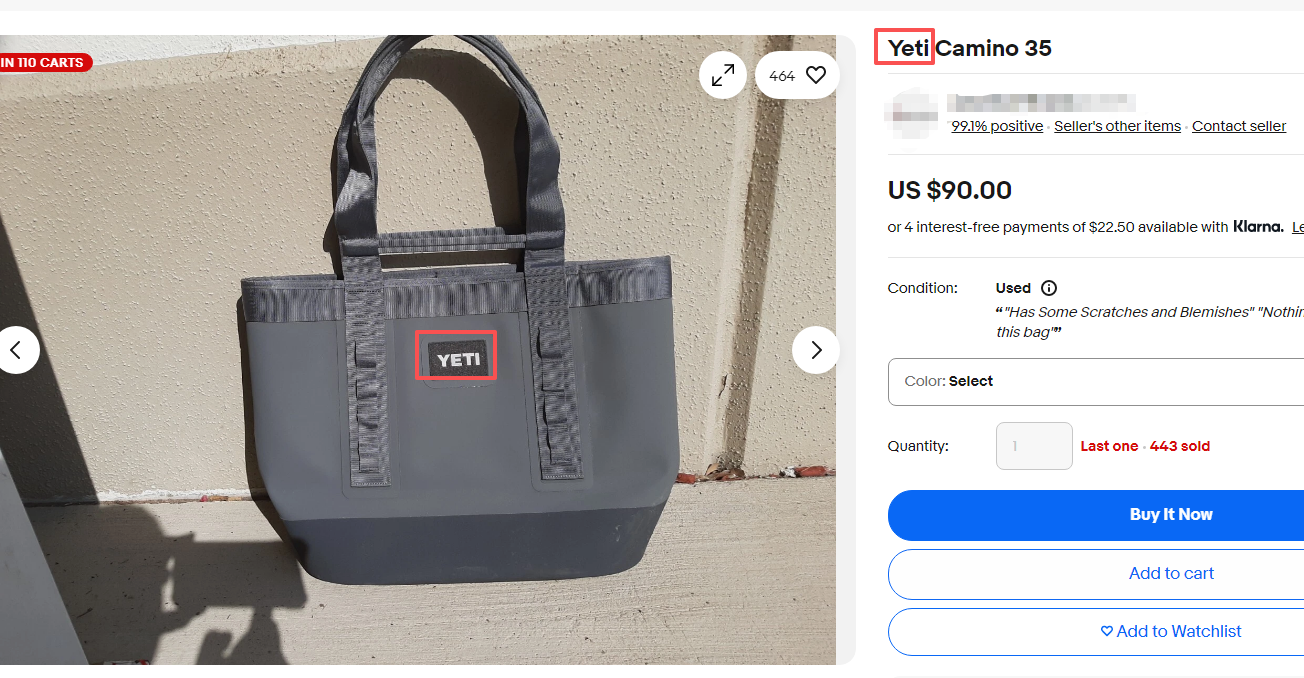Select the Yeti Camino 35 listing title

coord(970,48)
